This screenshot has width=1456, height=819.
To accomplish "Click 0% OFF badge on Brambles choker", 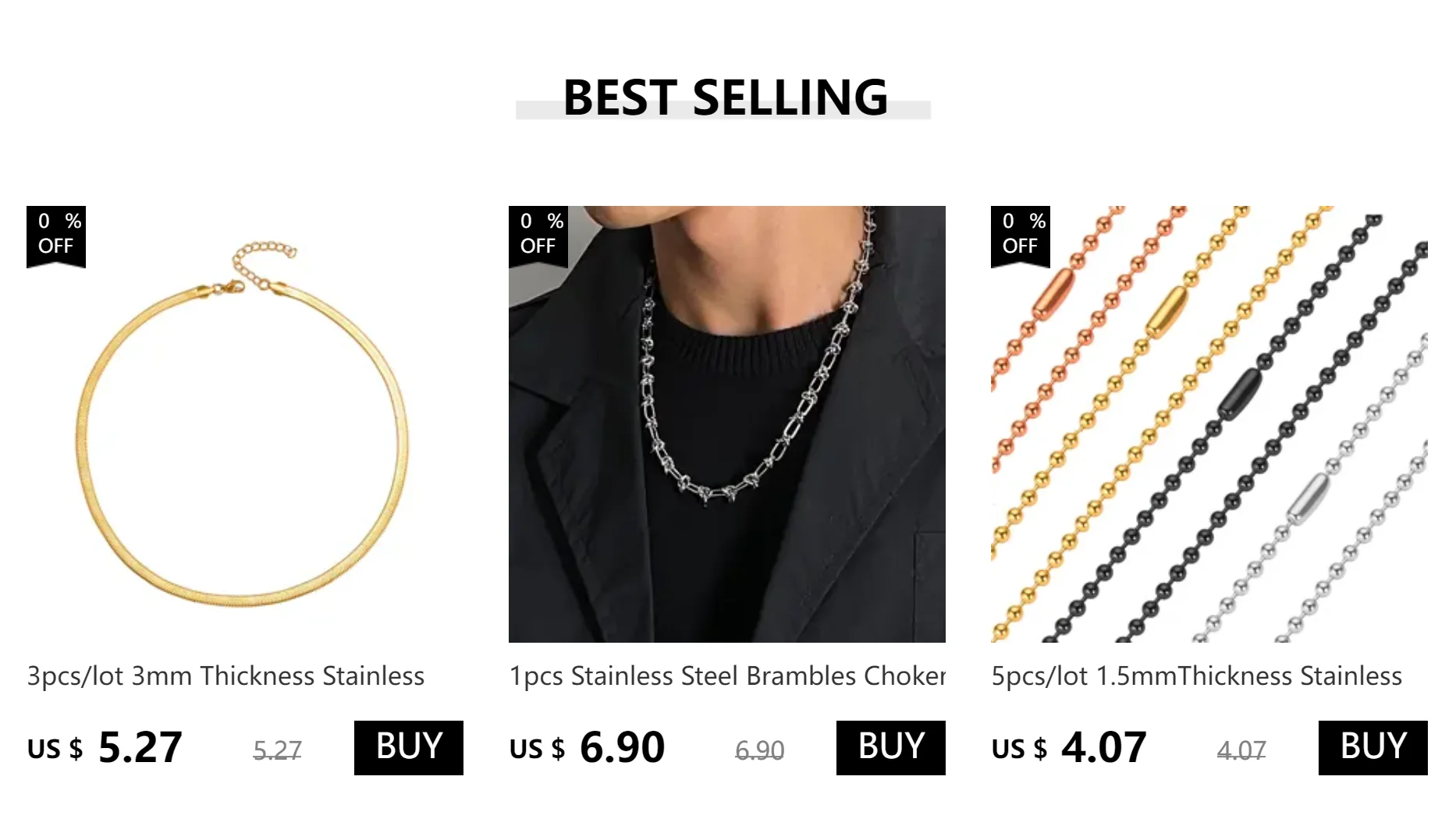I will (538, 236).
